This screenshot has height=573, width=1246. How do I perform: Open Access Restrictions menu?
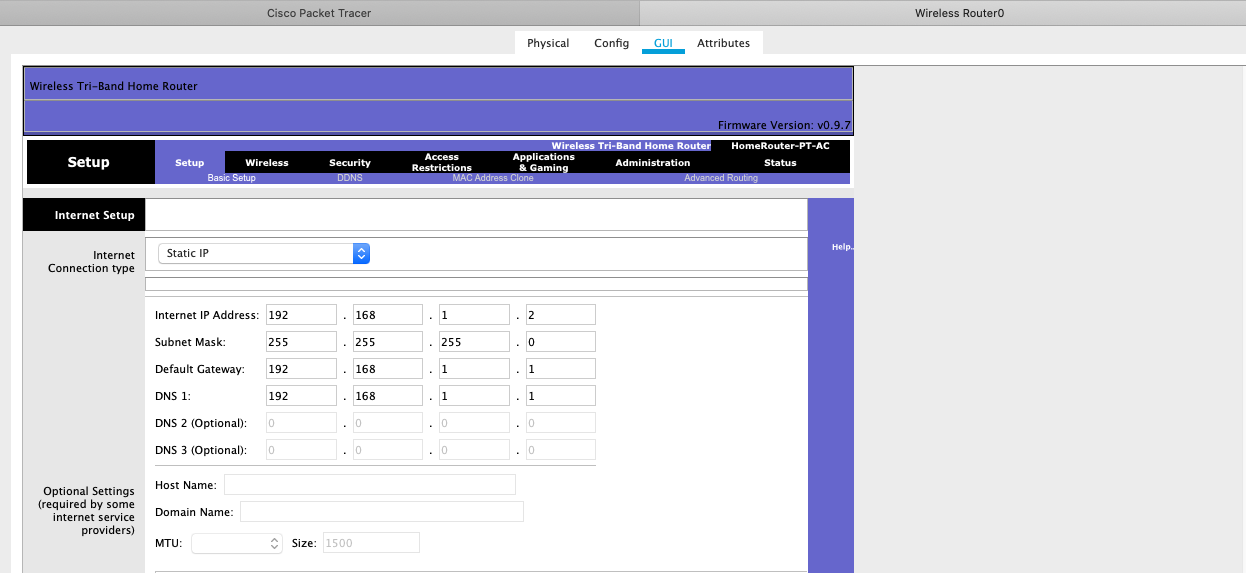pos(441,162)
